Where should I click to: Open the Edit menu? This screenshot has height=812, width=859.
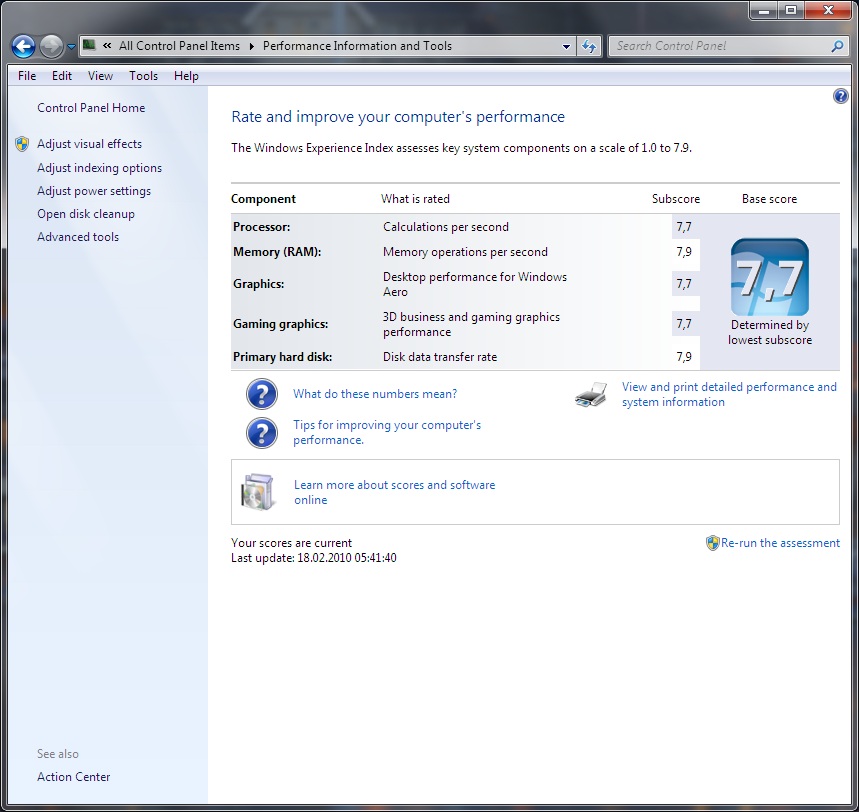coord(62,76)
